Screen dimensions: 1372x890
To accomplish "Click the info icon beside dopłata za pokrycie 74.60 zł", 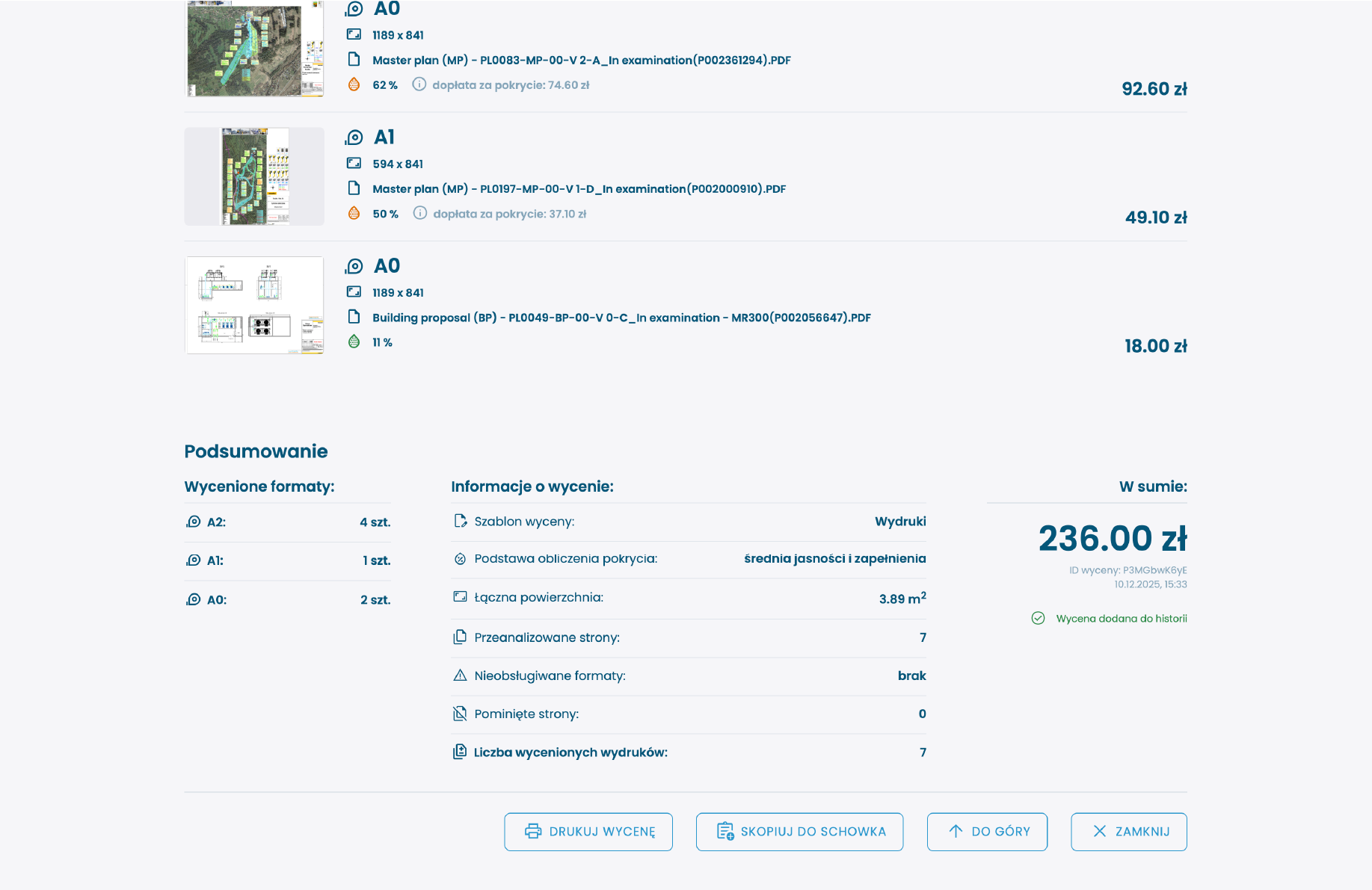I will pos(419,84).
